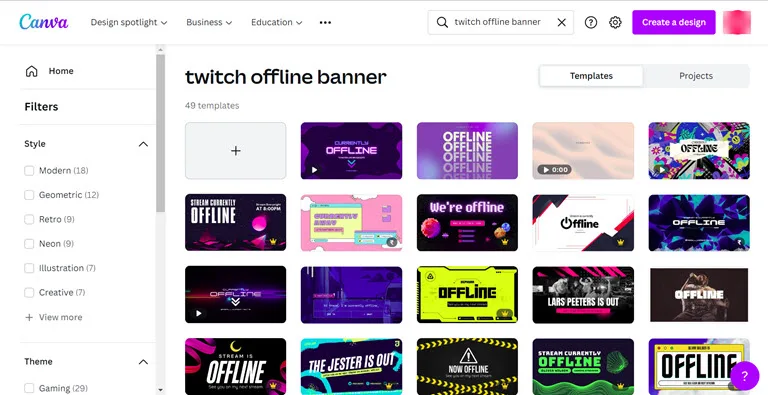Screen dimensions: 768x395
Task: Click the search magnifier icon
Action: pos(442,22)
